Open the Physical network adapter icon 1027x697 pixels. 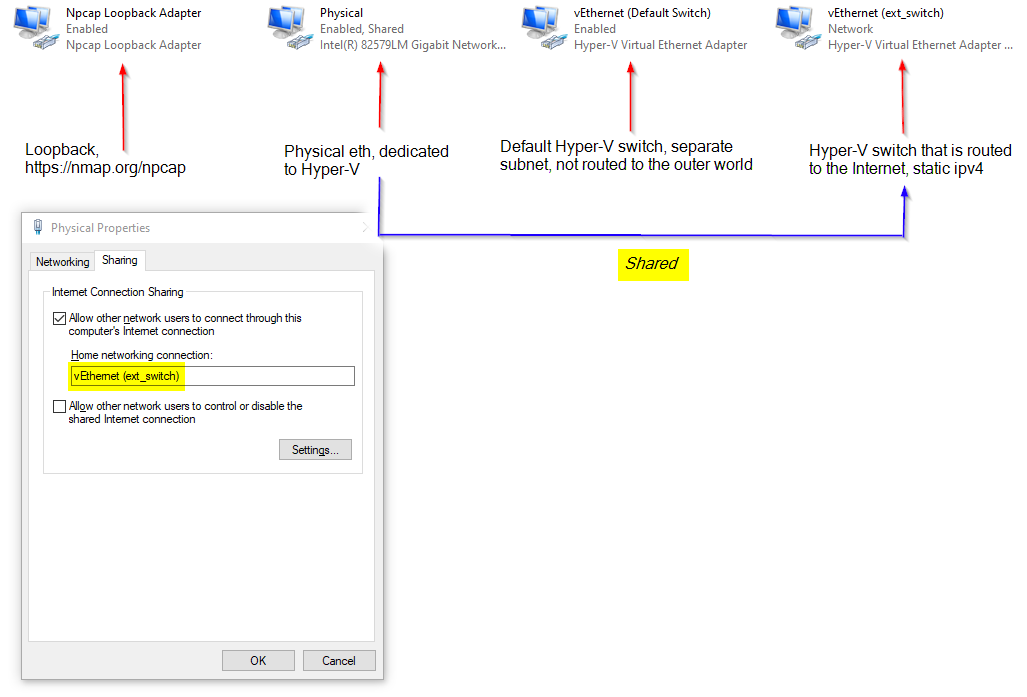coord(288,25)
